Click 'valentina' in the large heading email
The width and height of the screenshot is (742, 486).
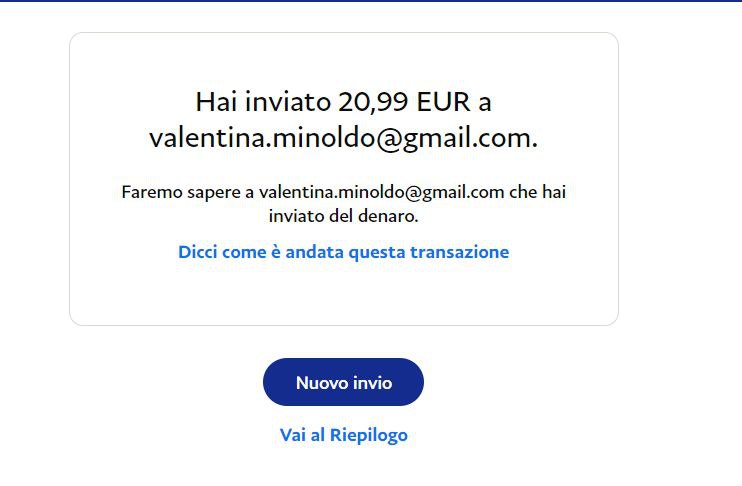pyautogui.click(x=207, y=138)
